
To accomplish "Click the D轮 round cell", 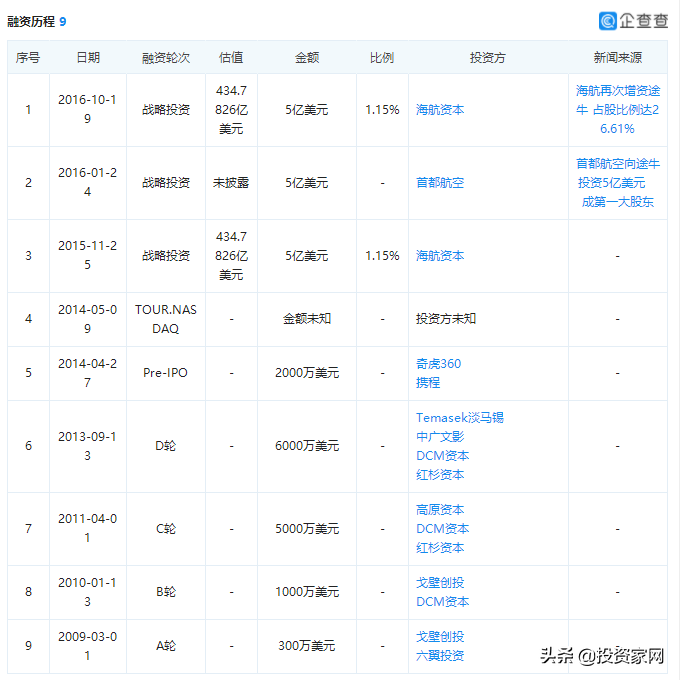I will click(x=166, y=446).
